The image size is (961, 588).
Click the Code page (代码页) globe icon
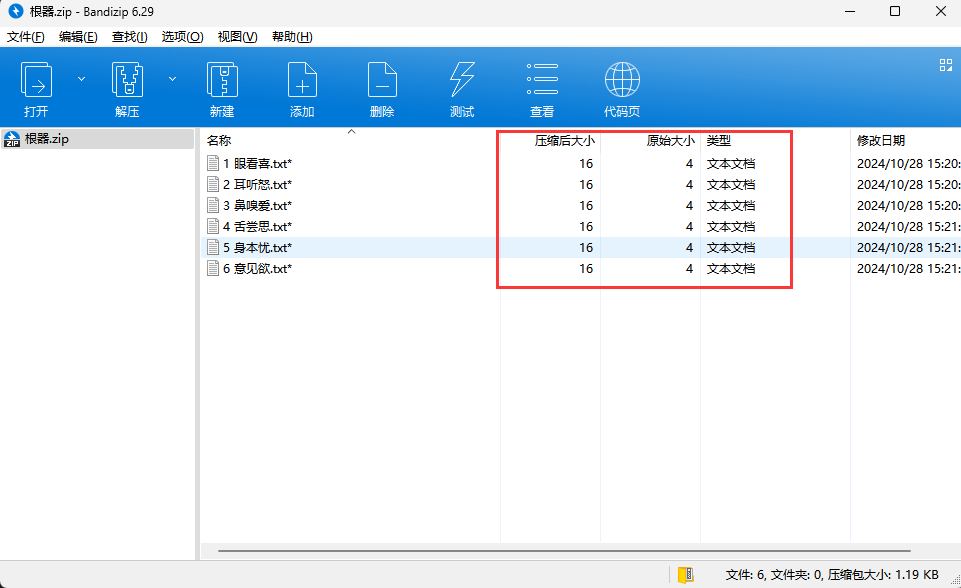click(x=622, y=80)
